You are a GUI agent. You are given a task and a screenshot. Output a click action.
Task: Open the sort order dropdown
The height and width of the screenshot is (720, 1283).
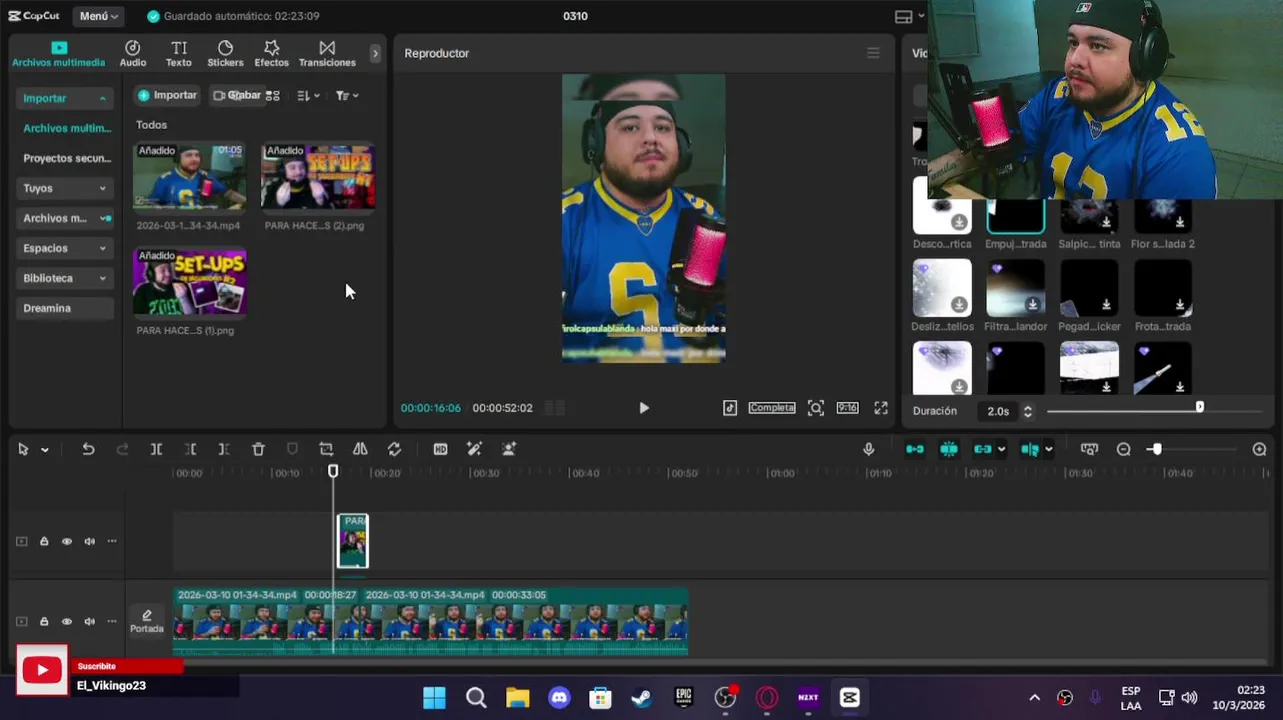pos(308,95)
